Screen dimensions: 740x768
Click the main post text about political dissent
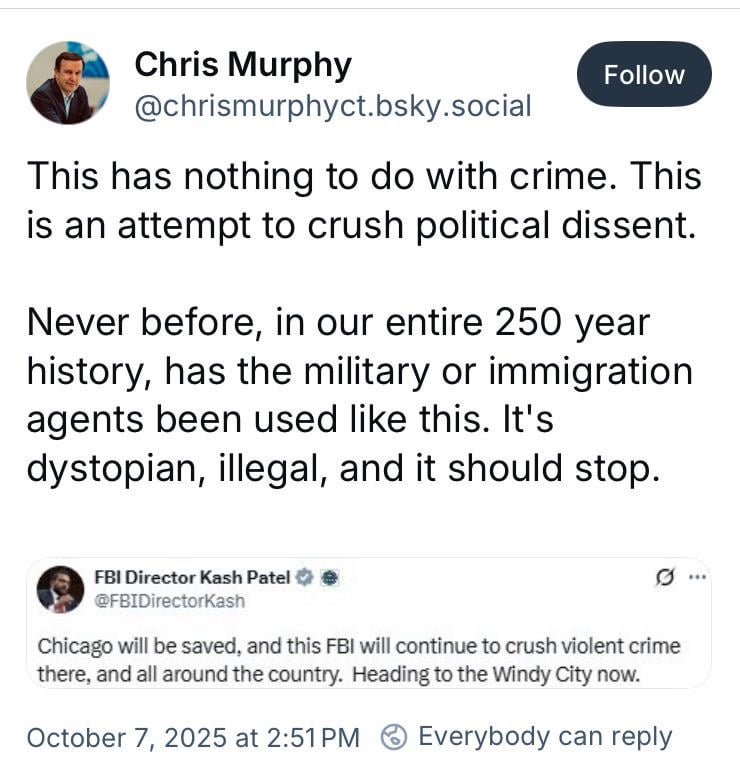[x=362, y=200]
